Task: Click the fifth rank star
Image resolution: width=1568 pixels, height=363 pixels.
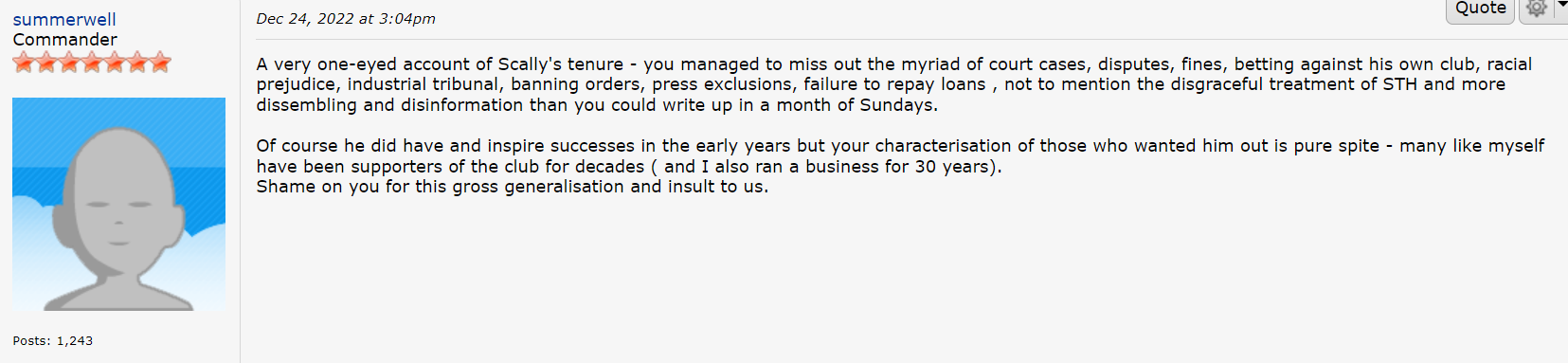Action: tap(115, 64)
